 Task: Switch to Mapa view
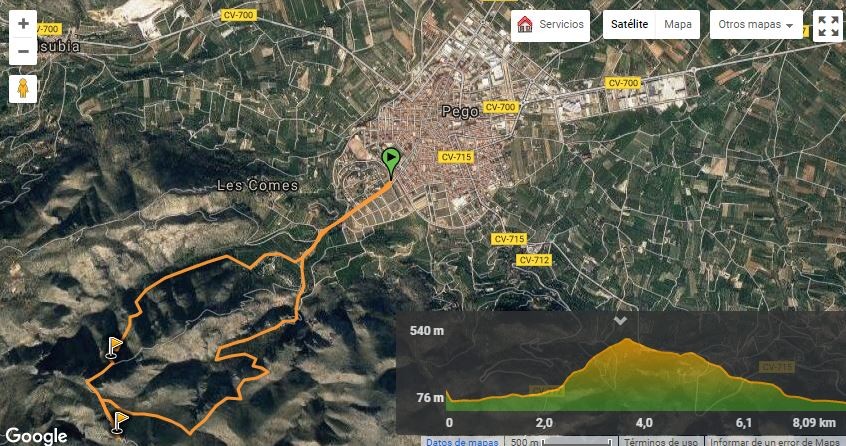point(678,25)
